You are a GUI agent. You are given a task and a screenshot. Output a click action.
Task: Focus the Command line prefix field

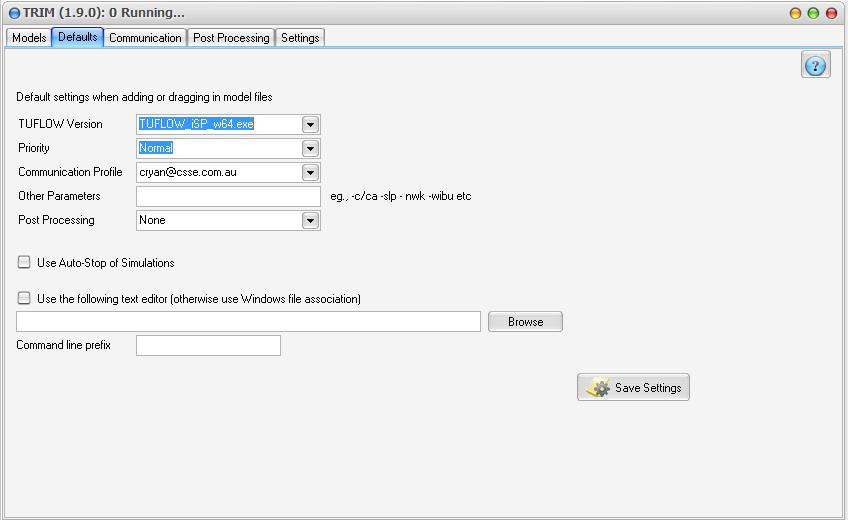208,345
